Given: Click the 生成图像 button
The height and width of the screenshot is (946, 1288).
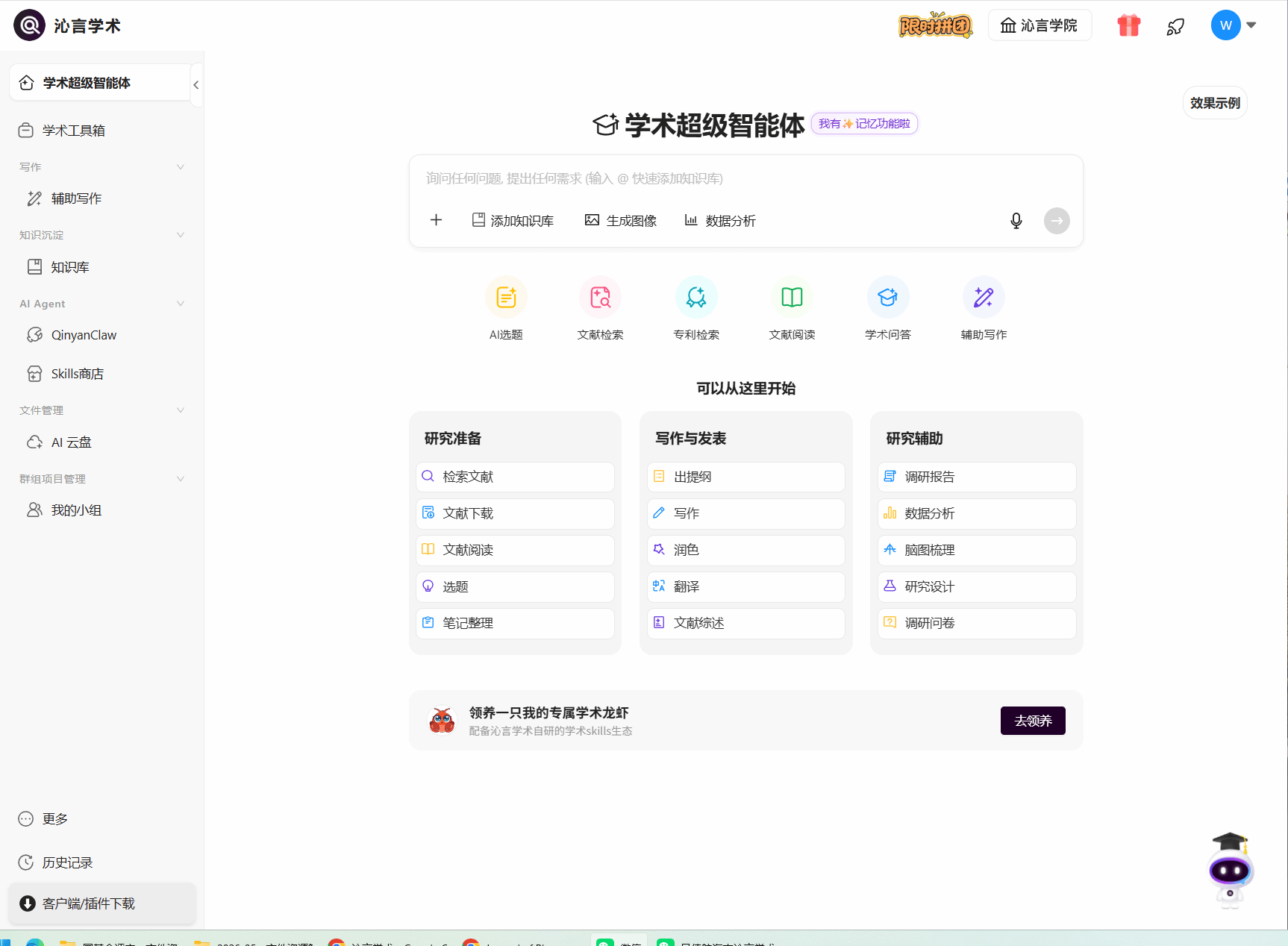Looking at the screenshot, I should tap(621, 221).
